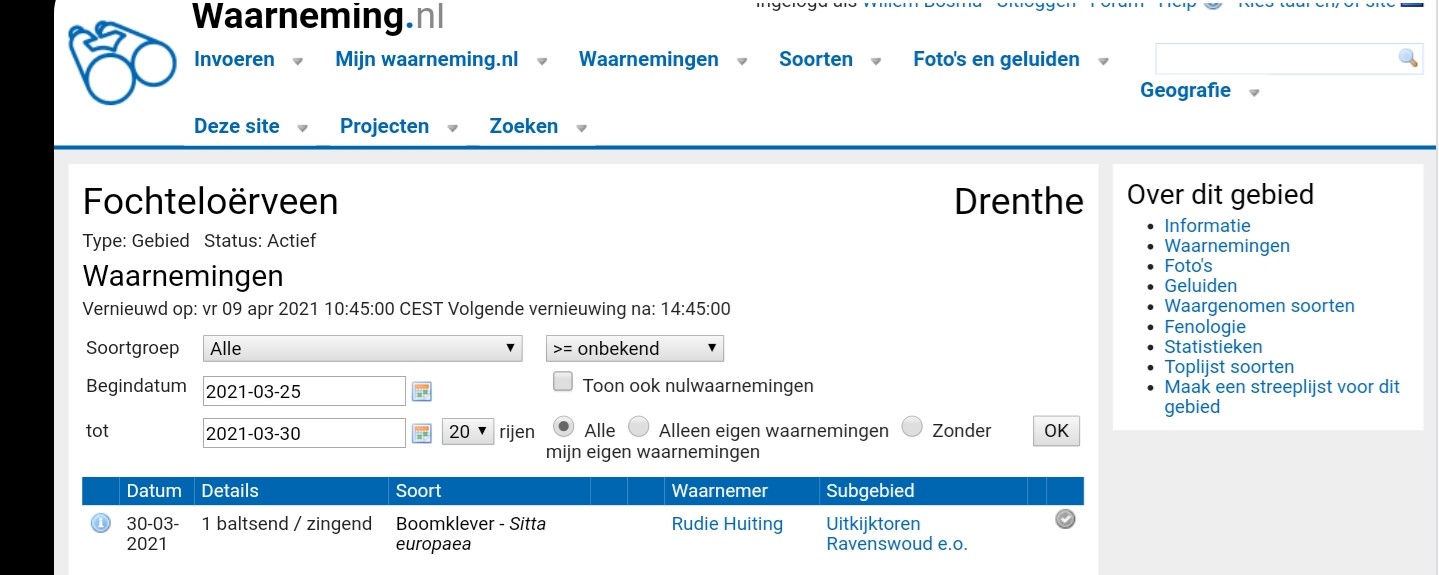Click the arrow icon next to Geografie
The height and width of the screenshot is (575, 1439).
[x=1254, y=92]
